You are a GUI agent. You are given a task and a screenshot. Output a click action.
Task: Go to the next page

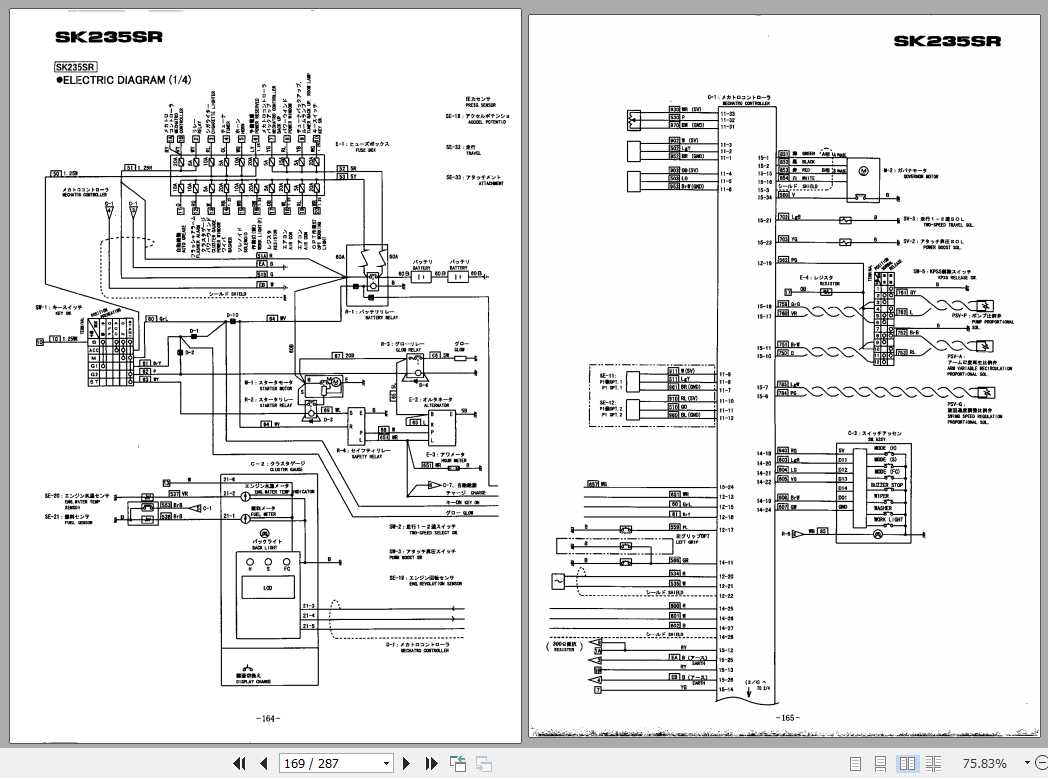[406, 763]
